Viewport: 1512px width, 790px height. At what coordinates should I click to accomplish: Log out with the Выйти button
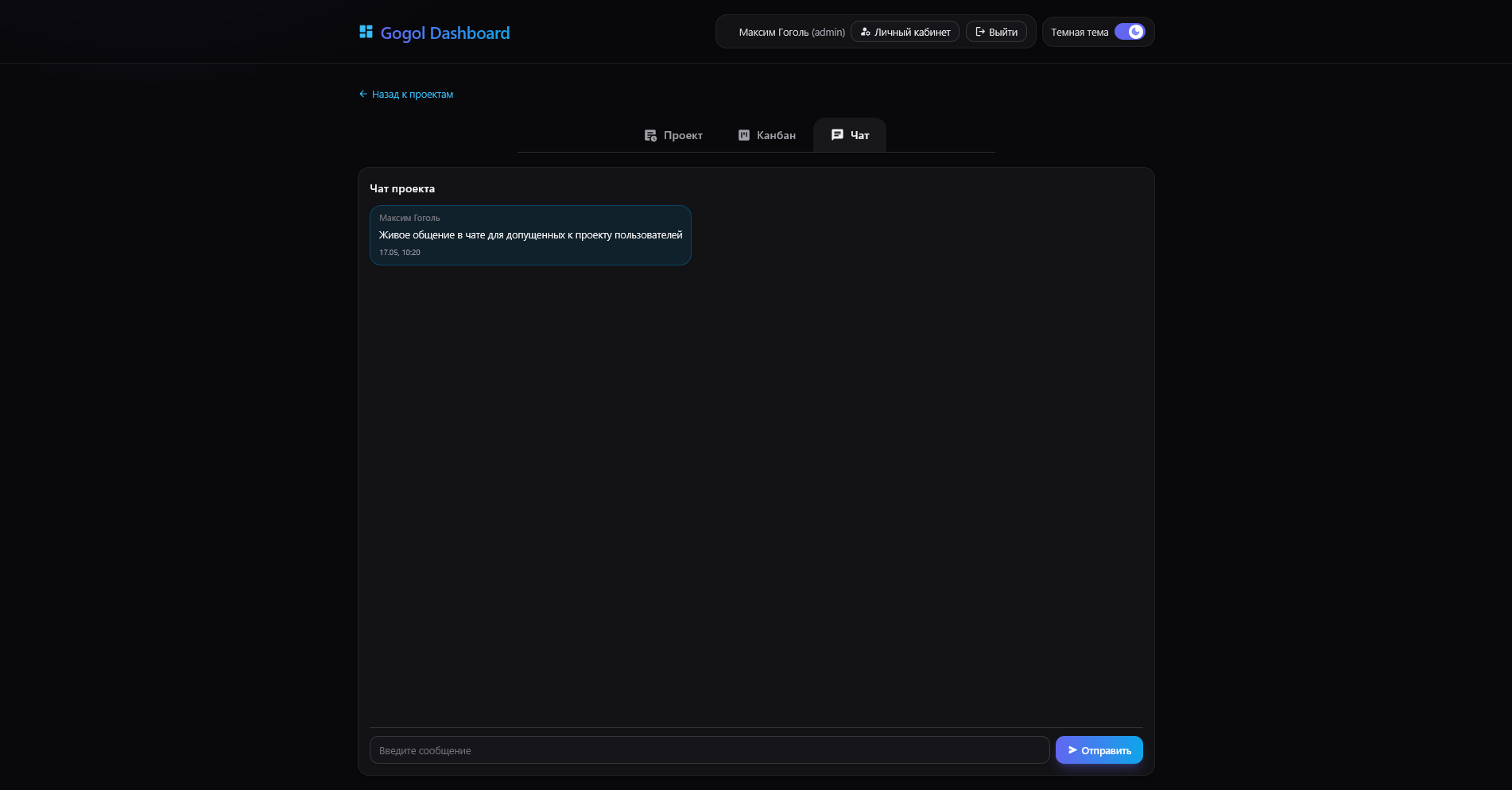996,32
